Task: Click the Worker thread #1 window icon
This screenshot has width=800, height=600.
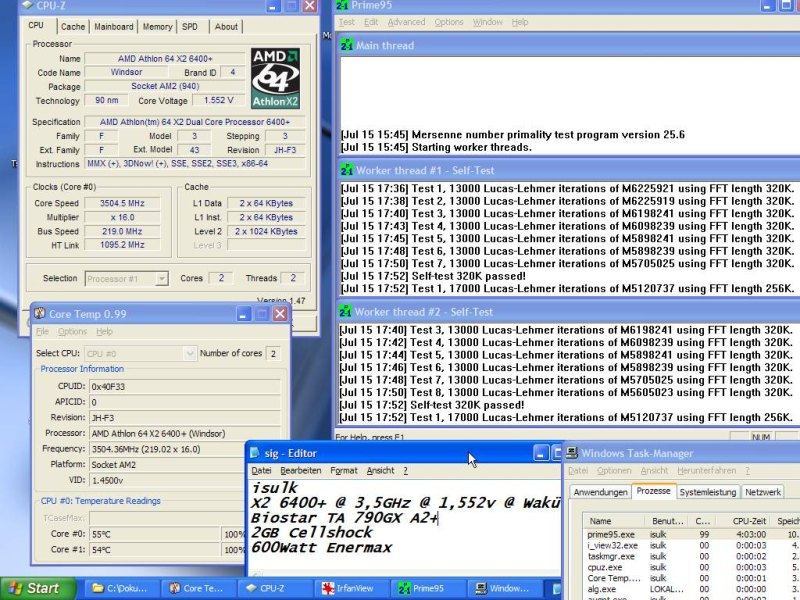Action: (347, 170)
